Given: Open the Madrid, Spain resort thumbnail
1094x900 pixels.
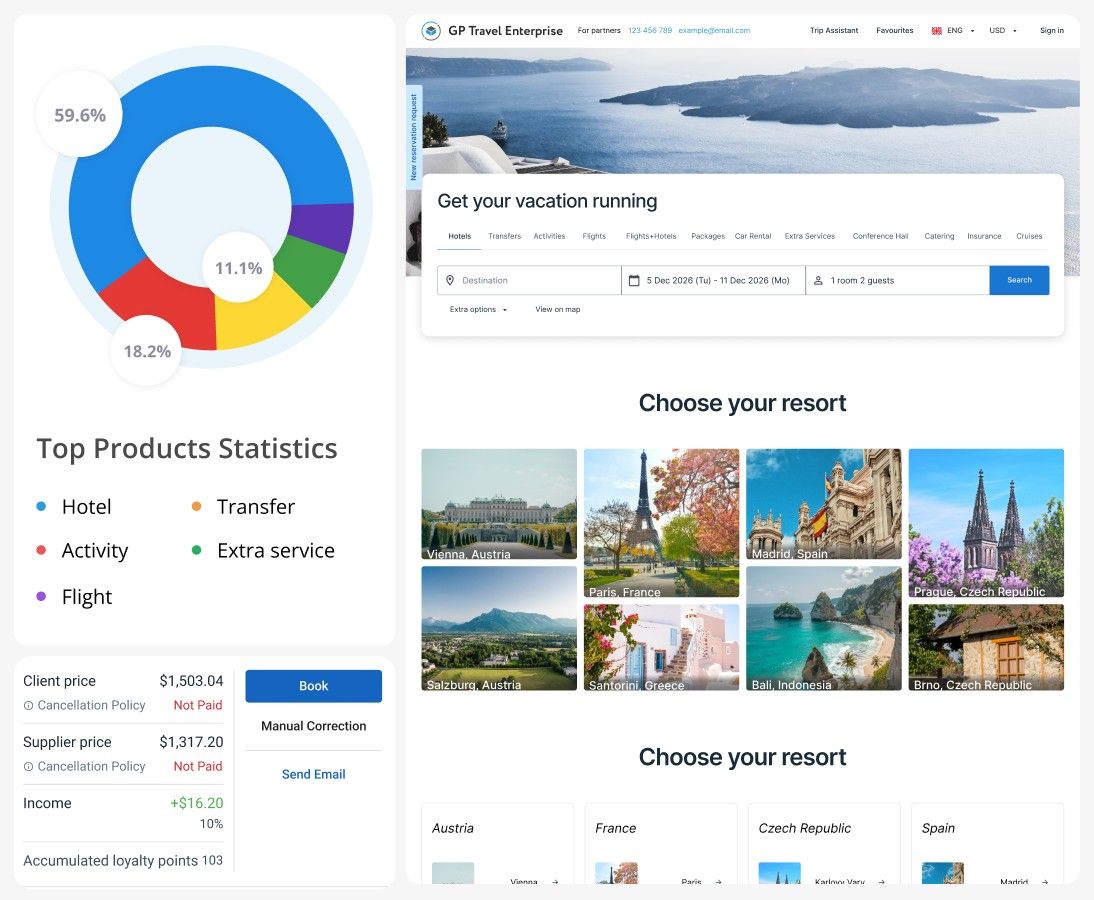Looking at the screenshot, I should (823, 504).
